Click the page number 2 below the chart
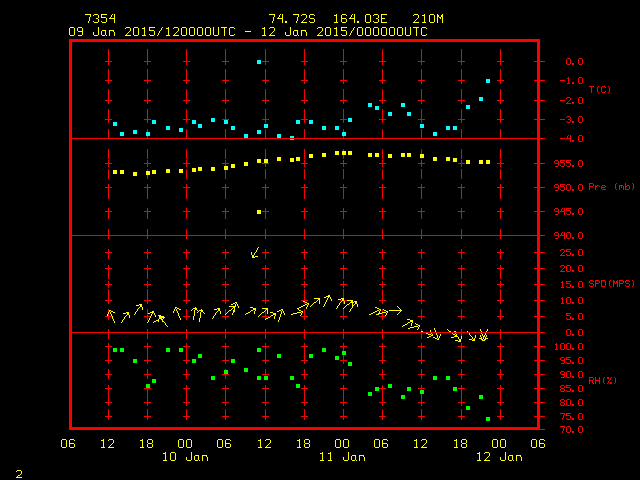Viewport: 640px width, 480px height. pyautogui.click(x=19, y=474)
